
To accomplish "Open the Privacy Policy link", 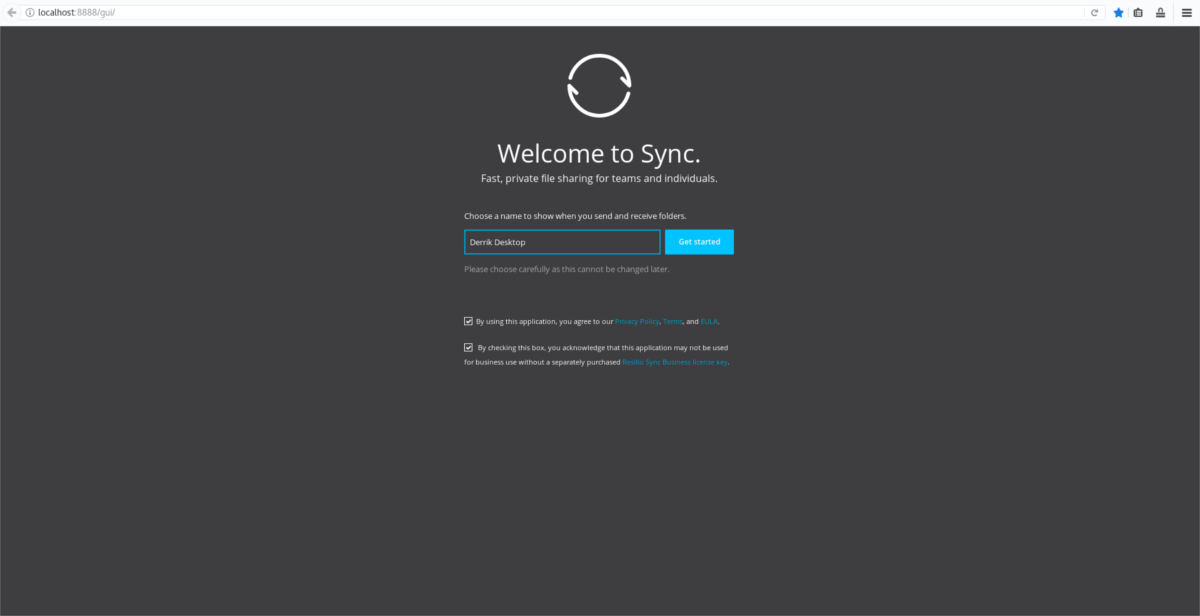I will pos(637,322).
